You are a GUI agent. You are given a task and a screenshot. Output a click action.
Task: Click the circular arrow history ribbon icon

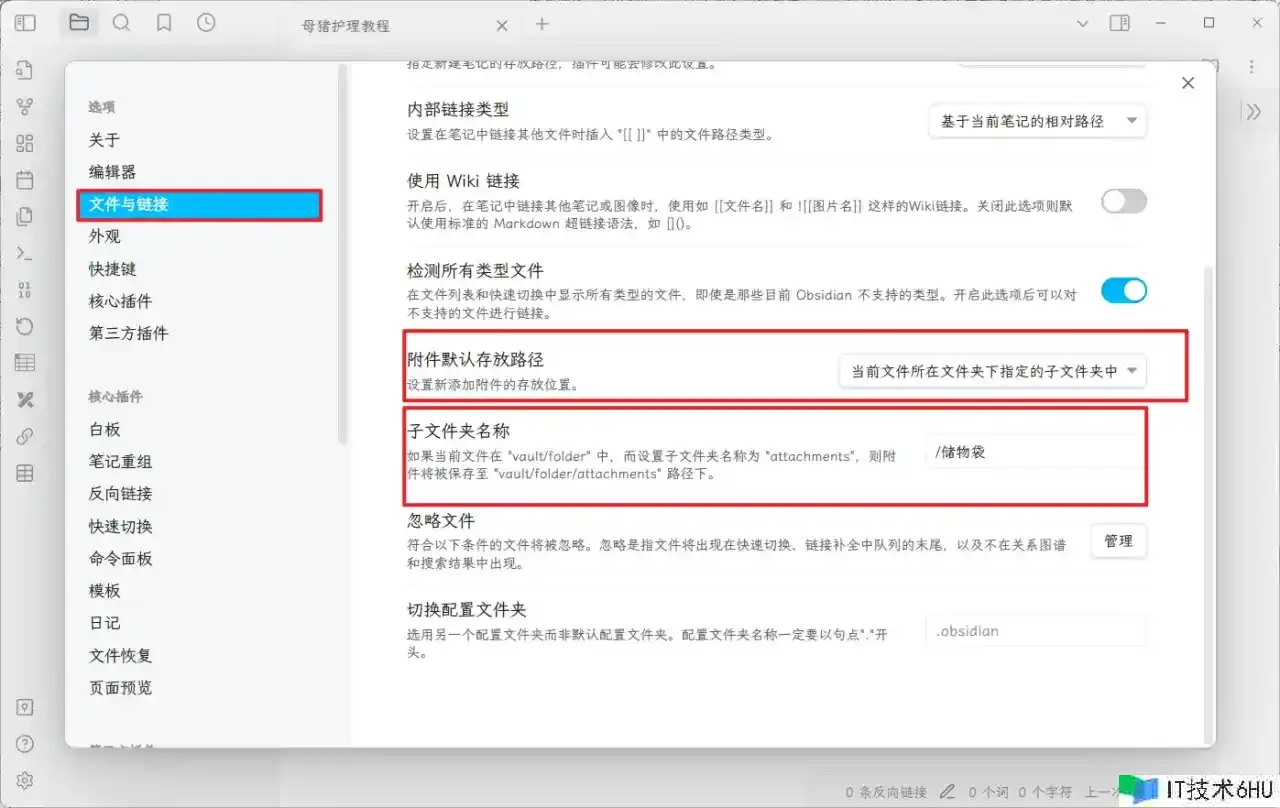click(x=25, y=326)
